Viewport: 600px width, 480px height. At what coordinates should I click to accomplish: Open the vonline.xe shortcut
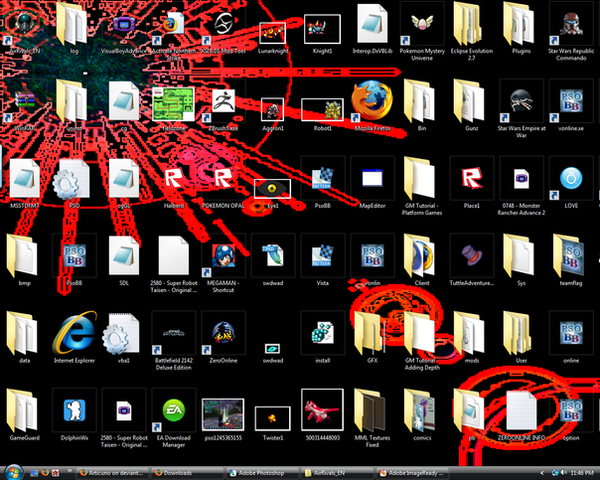[x=571, y=101]
